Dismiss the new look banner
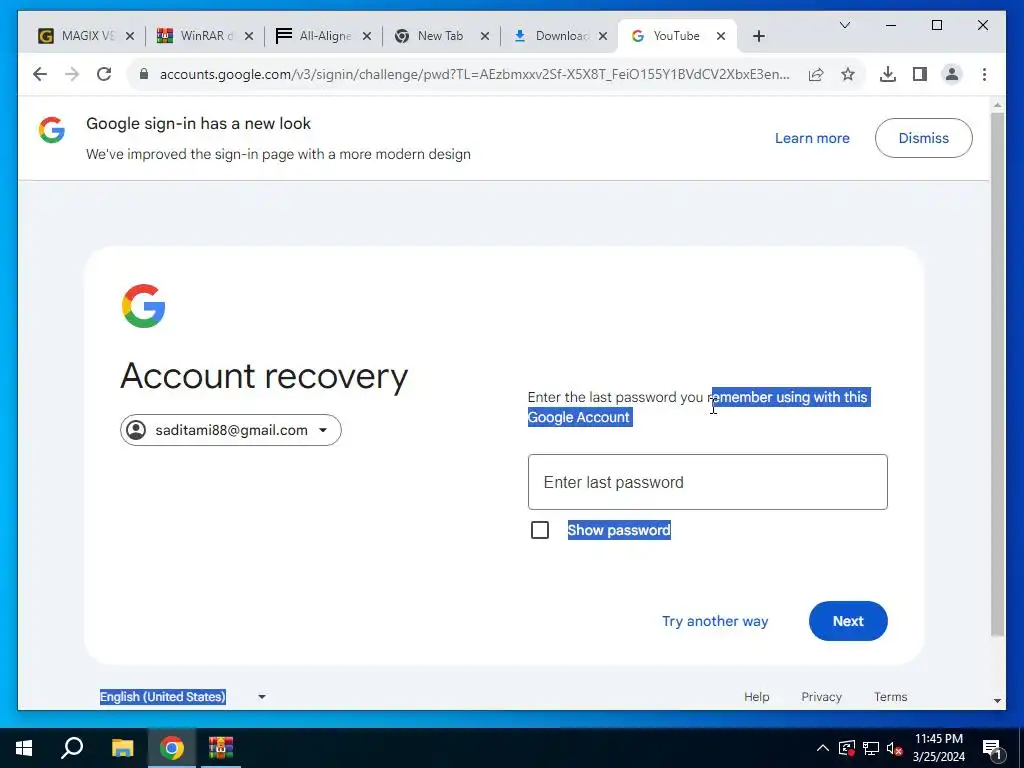1024x768 pixels. coord(923,138)
